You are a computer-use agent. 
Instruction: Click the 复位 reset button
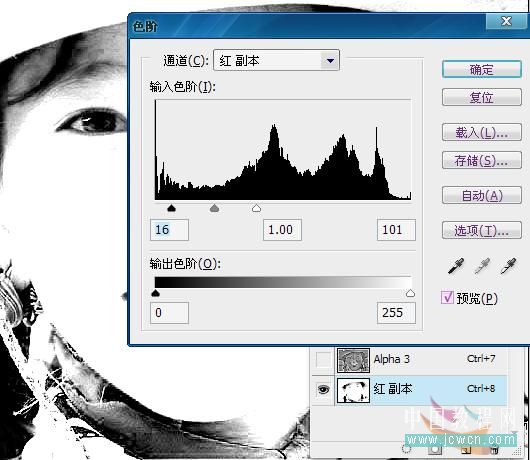point(482,97)
